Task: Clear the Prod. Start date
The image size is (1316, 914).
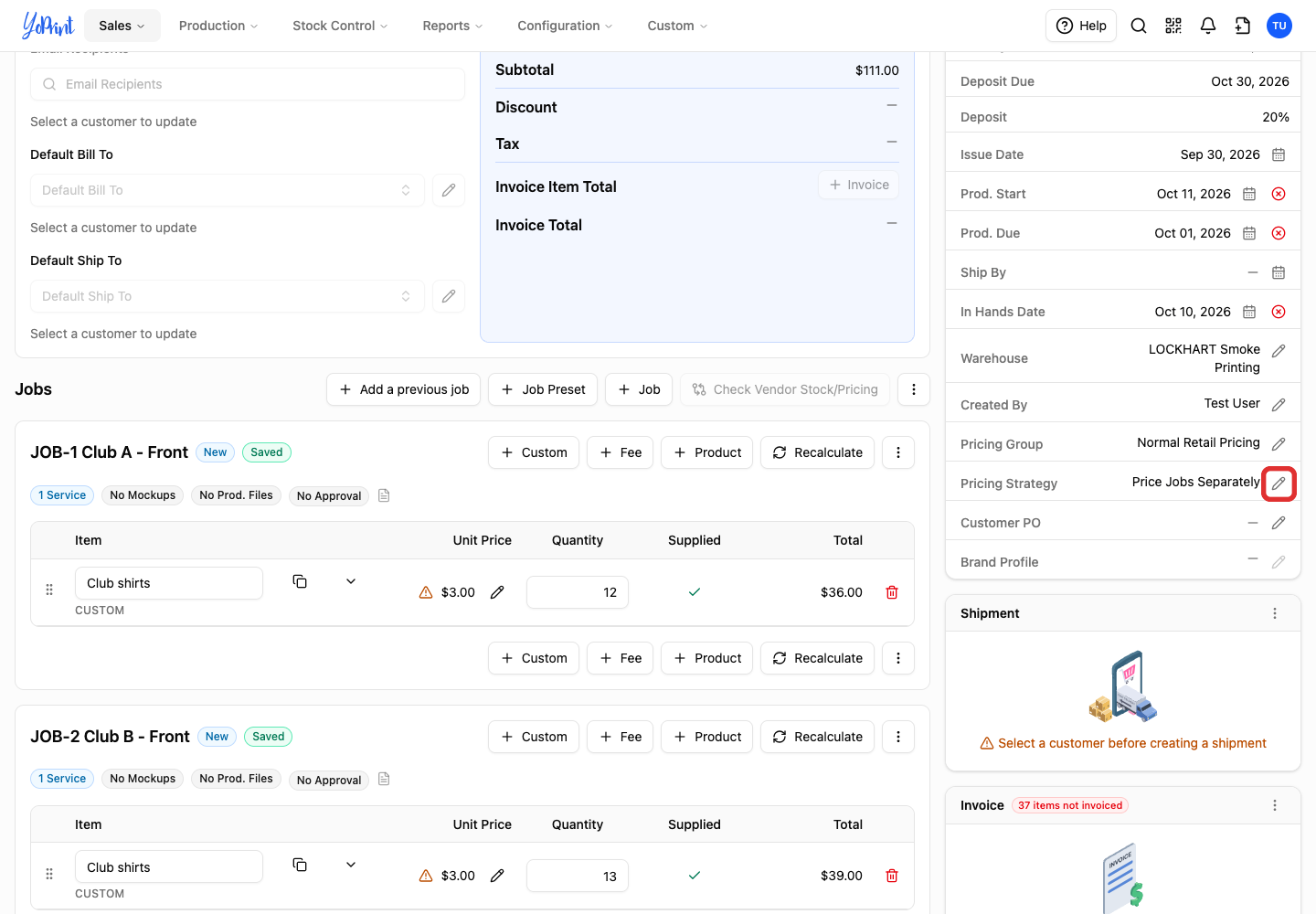Action: [1279, 194]
